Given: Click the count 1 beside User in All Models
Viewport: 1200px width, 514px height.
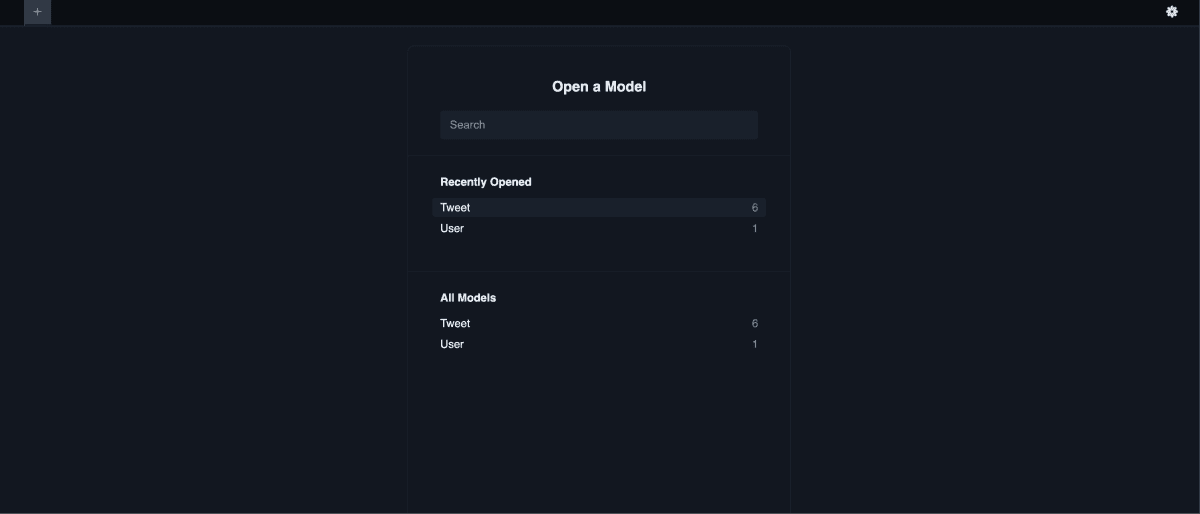Looking at the screenshot, I should 755,345.
